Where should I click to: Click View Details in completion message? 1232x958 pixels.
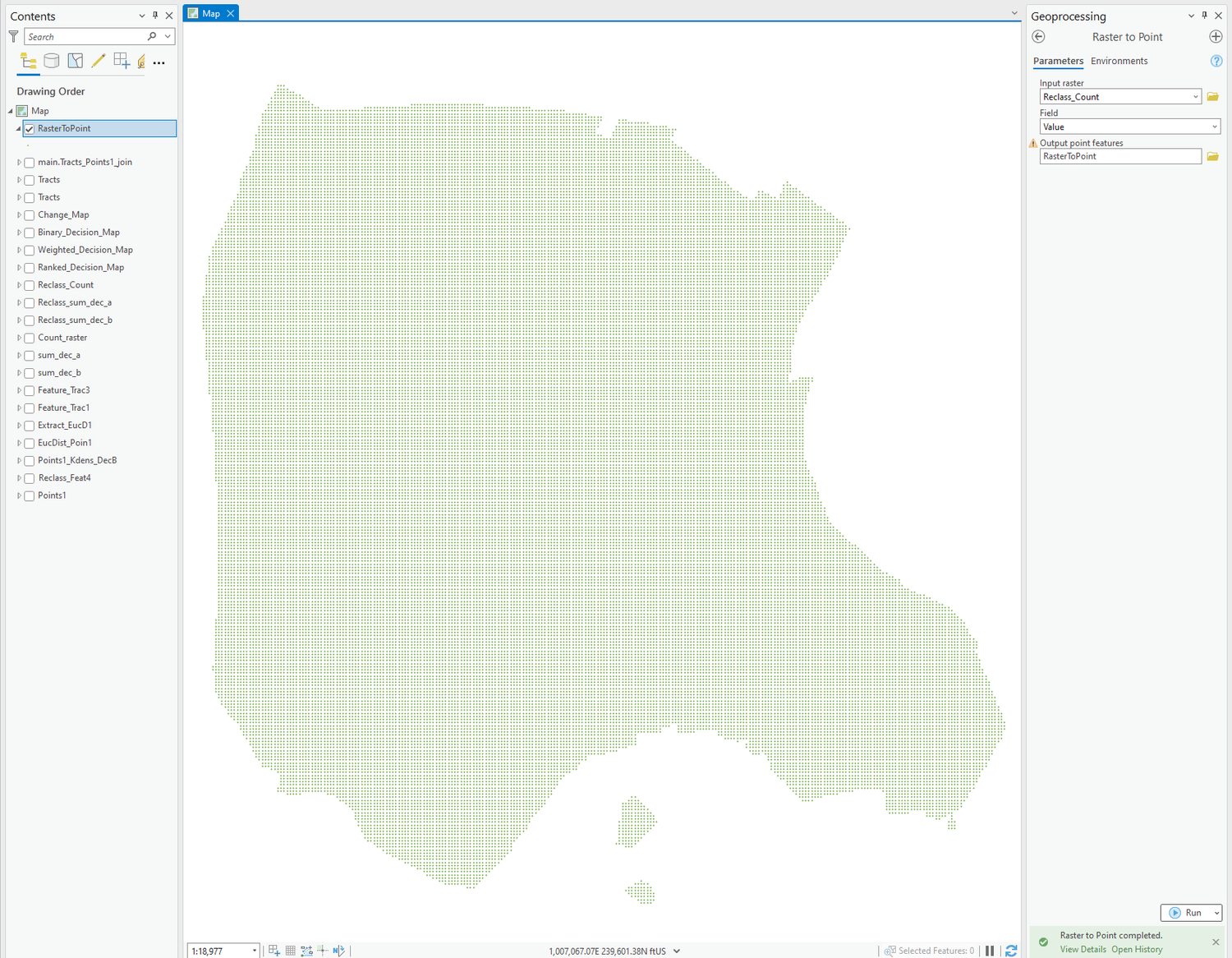click(x=1083, y=949)
